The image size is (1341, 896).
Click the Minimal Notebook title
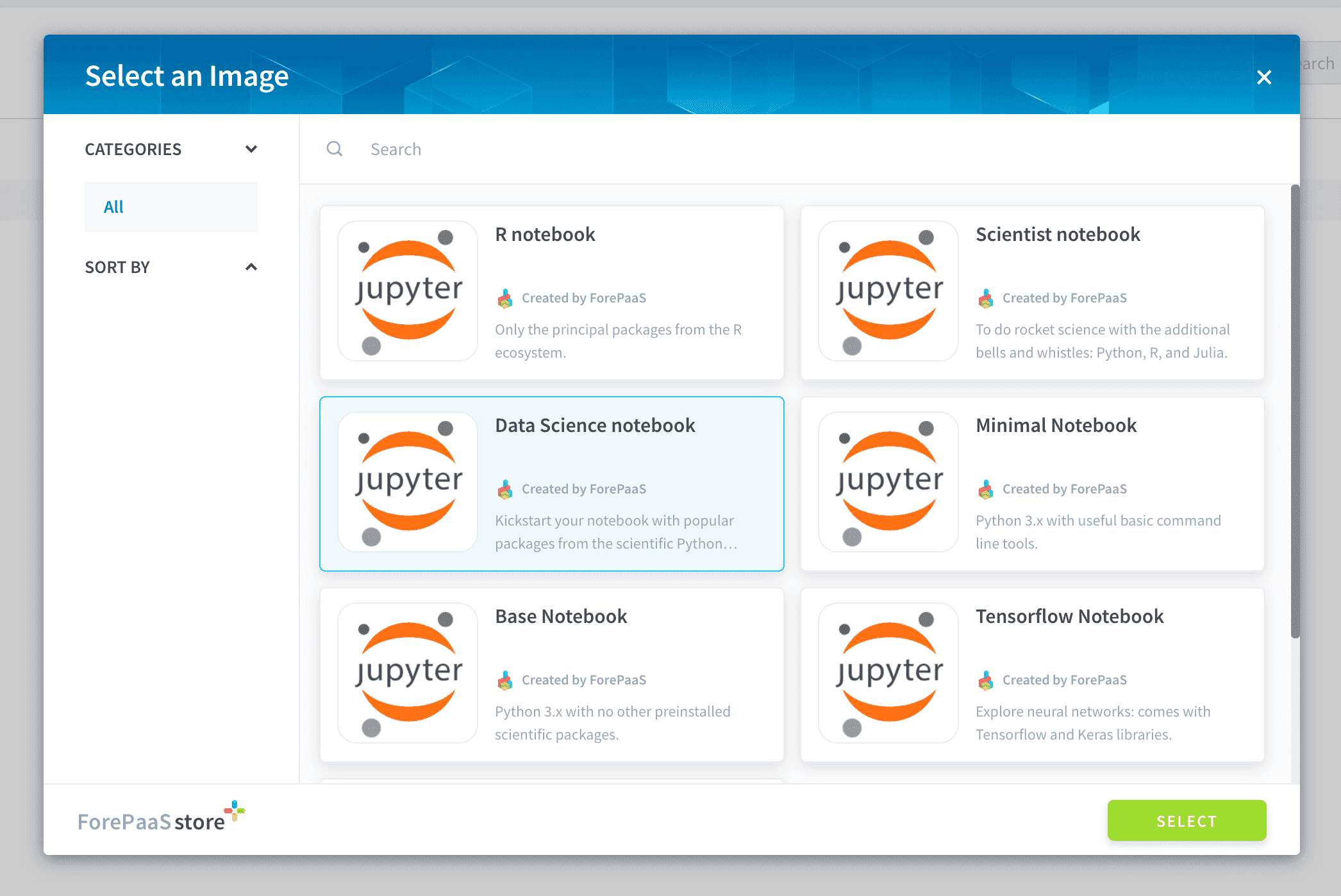(x=1056, y=426)
